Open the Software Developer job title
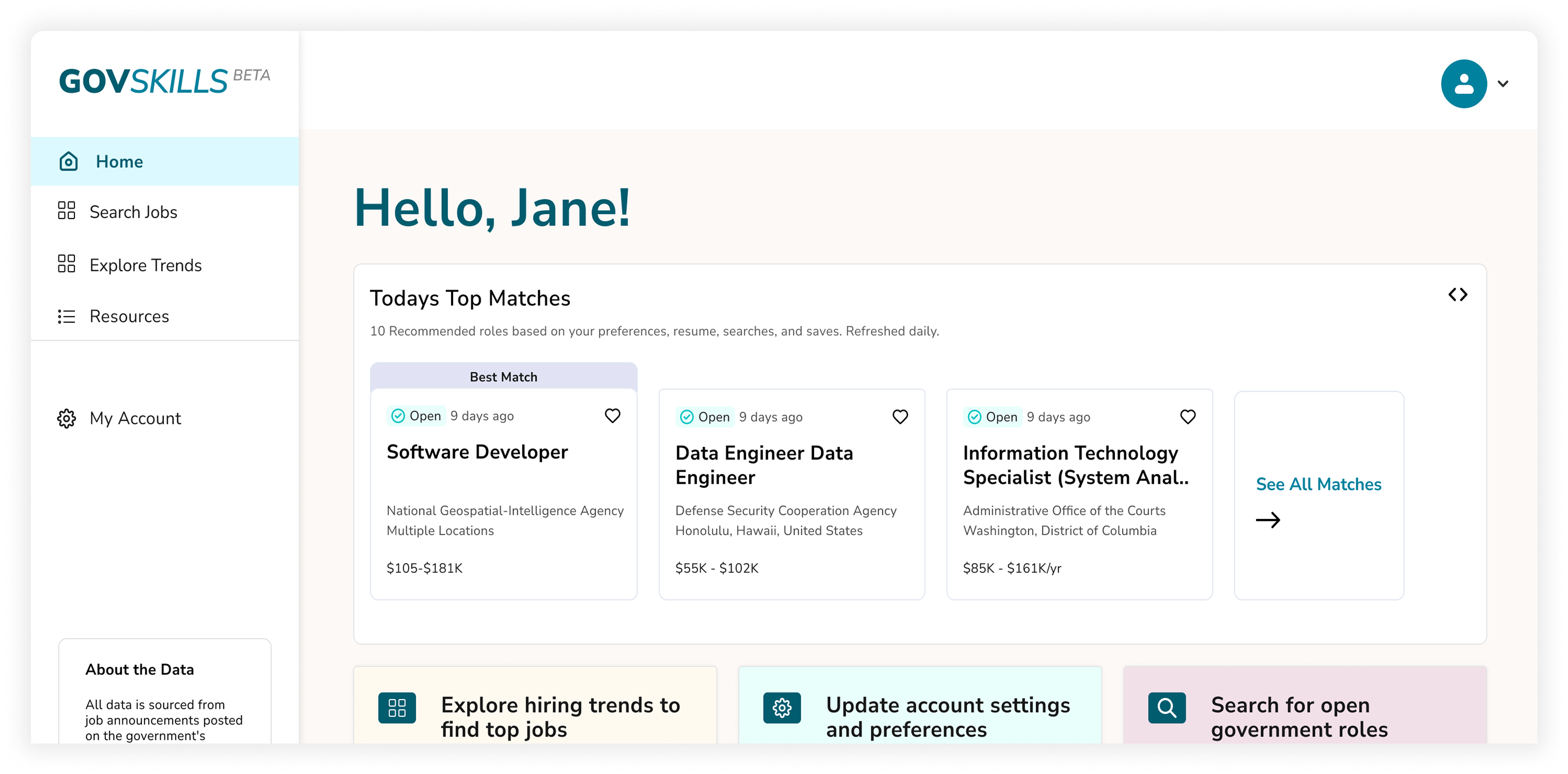Viewport: 1568px width, 774px height. [x=477, y=452]
